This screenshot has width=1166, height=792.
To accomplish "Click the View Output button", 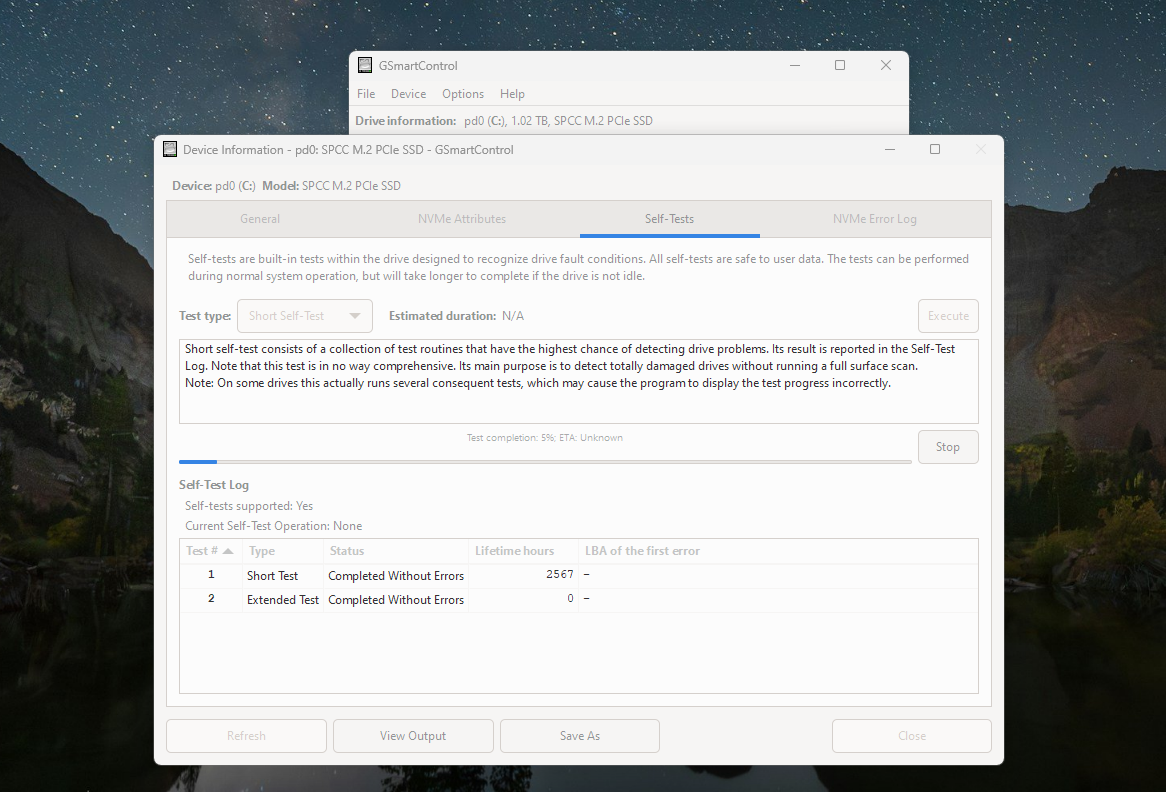I will coord(413,736).
